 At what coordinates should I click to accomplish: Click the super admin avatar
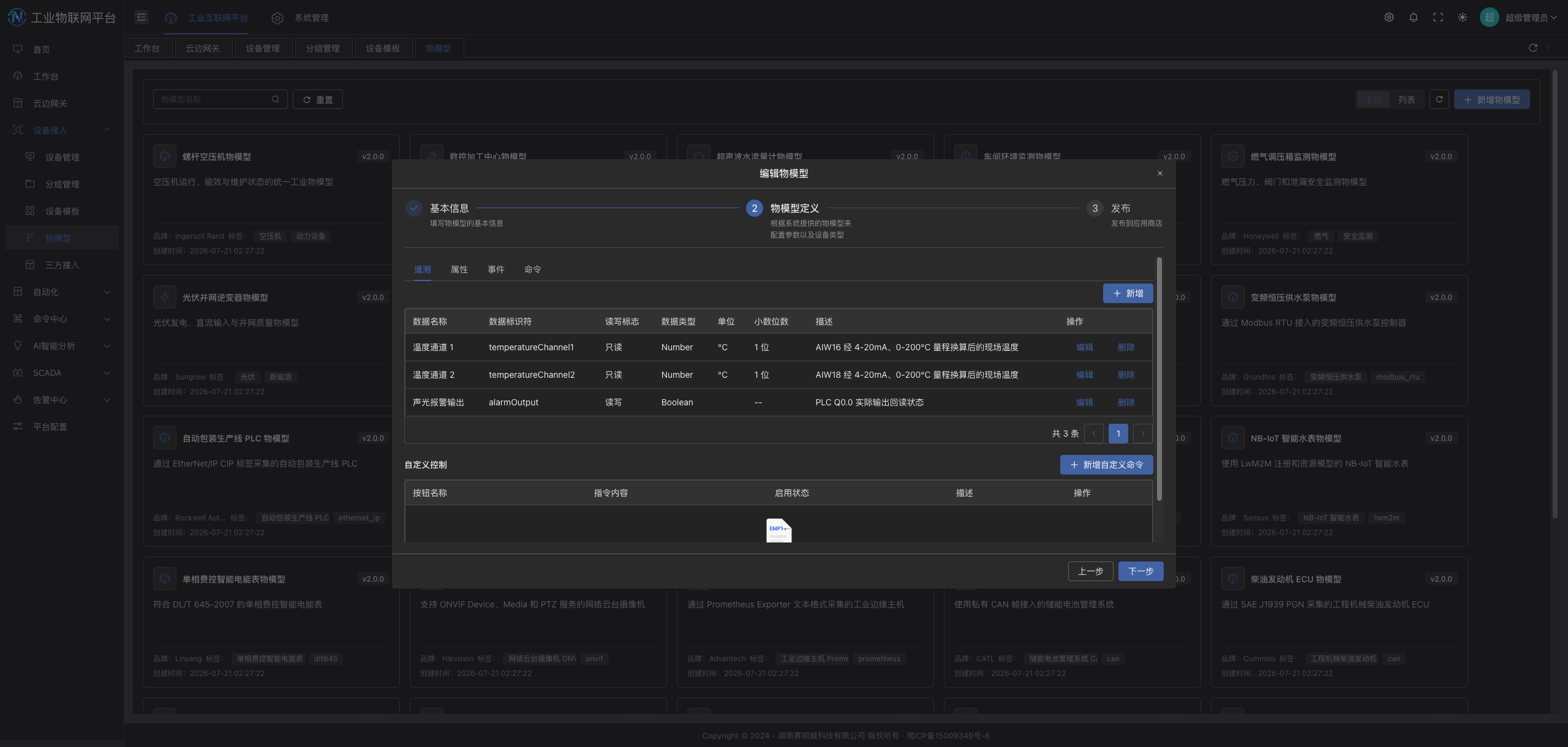(1490, 17)
